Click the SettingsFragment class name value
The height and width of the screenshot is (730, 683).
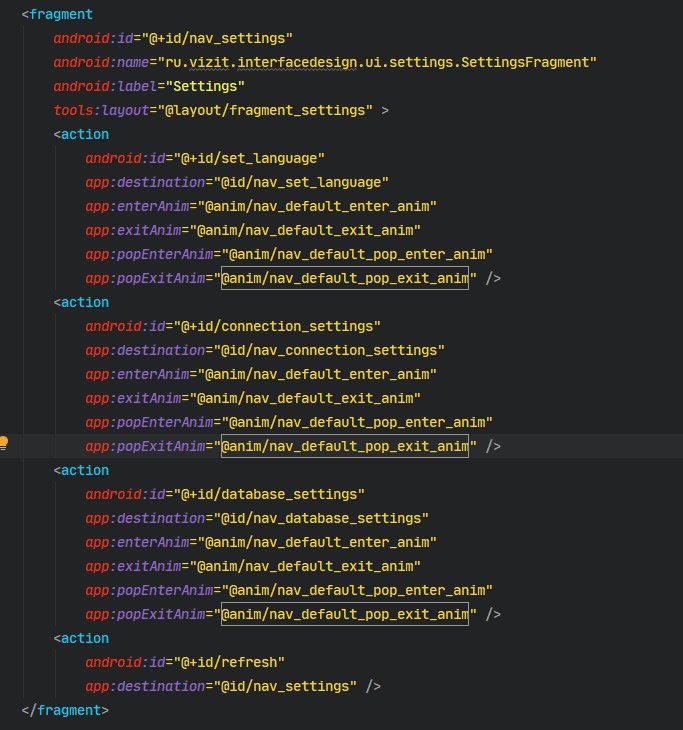pyautogui.click(x=377, y=62)
